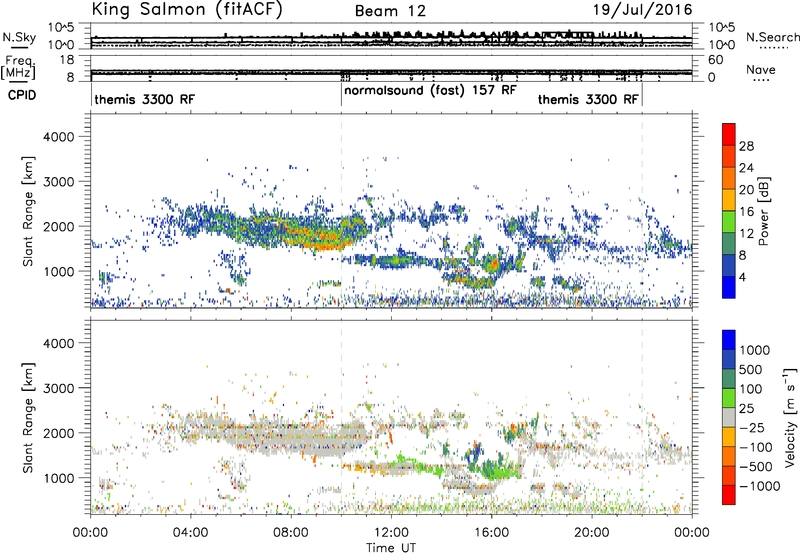Click the bright green 25–100 Velocity colorbar segment

coord(729,398)
